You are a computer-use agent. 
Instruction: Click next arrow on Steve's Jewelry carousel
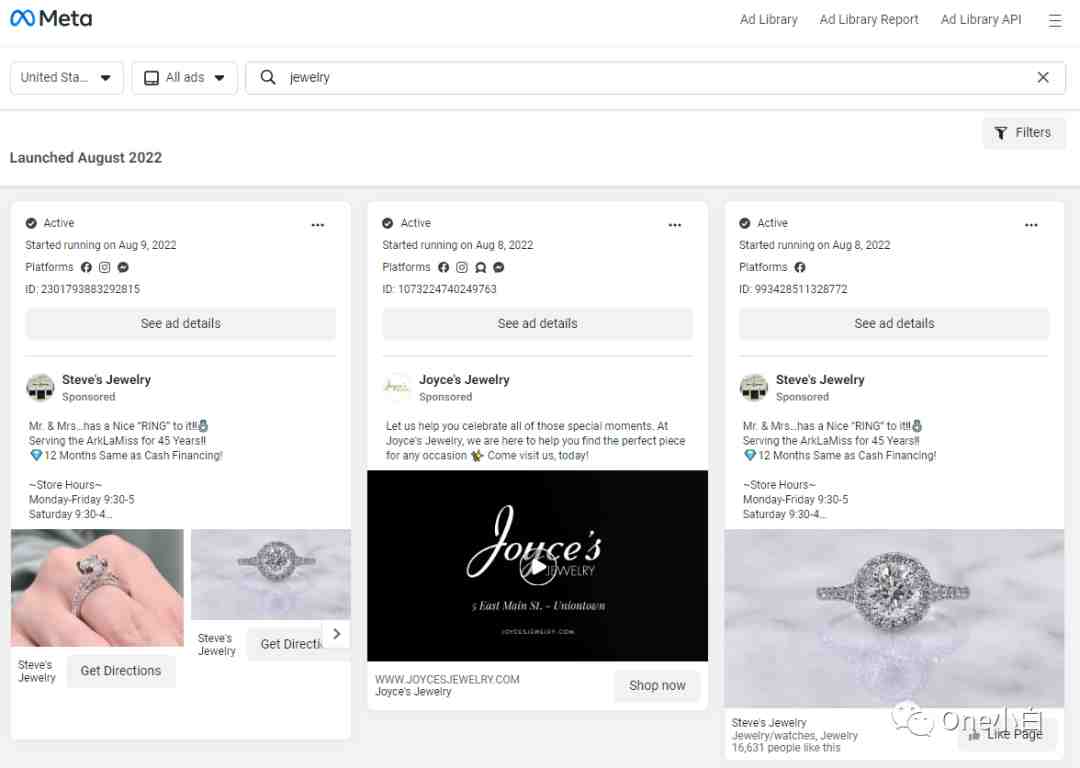tap(337, 634)
